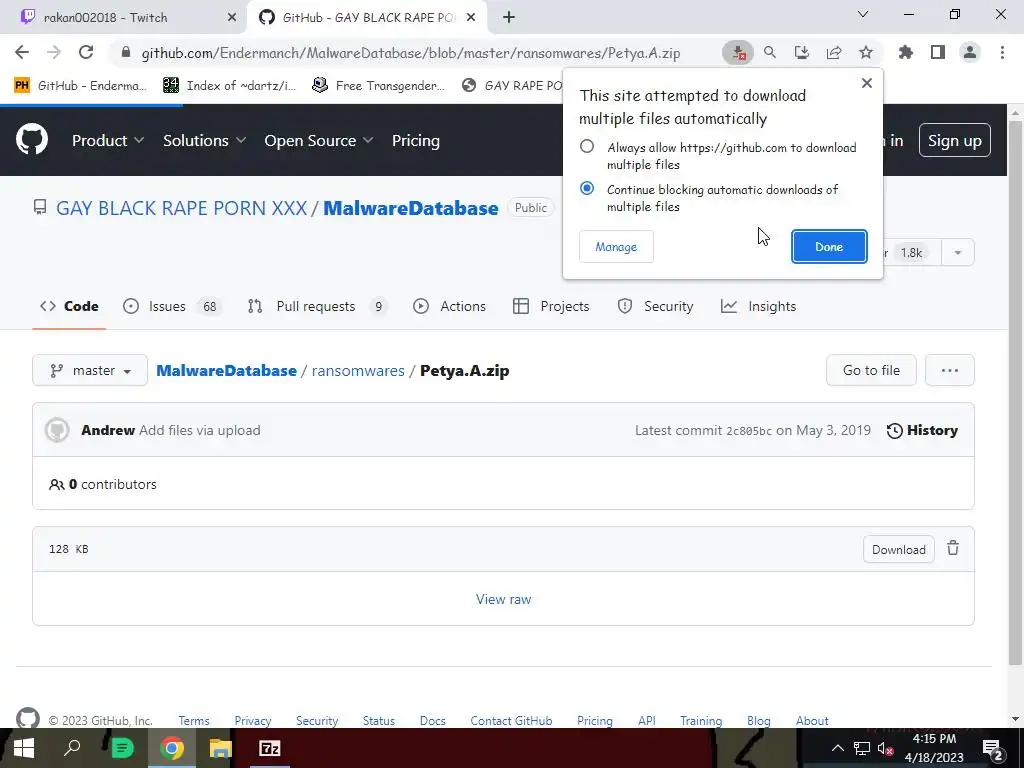
Task: Open the star list dropdown arrow
Action: pyautogui.click(x=958, y=253)
